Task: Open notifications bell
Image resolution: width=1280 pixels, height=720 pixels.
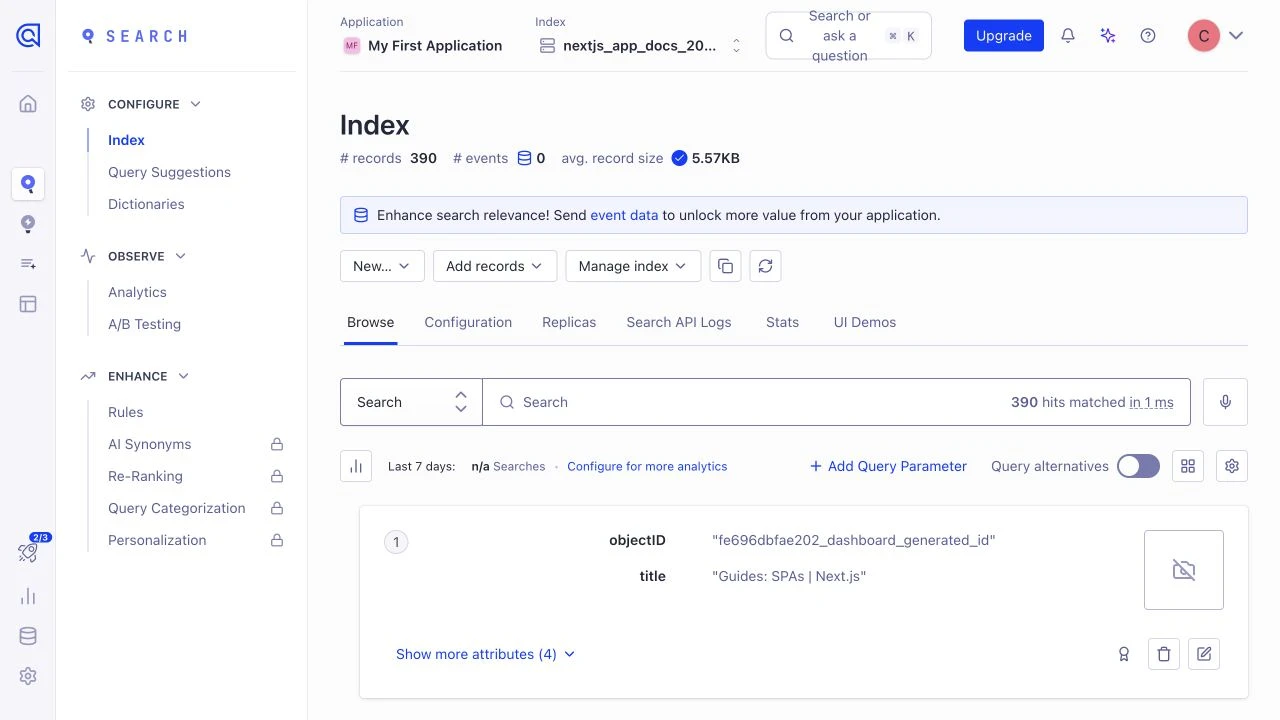Action: (x=1068, y=36)
